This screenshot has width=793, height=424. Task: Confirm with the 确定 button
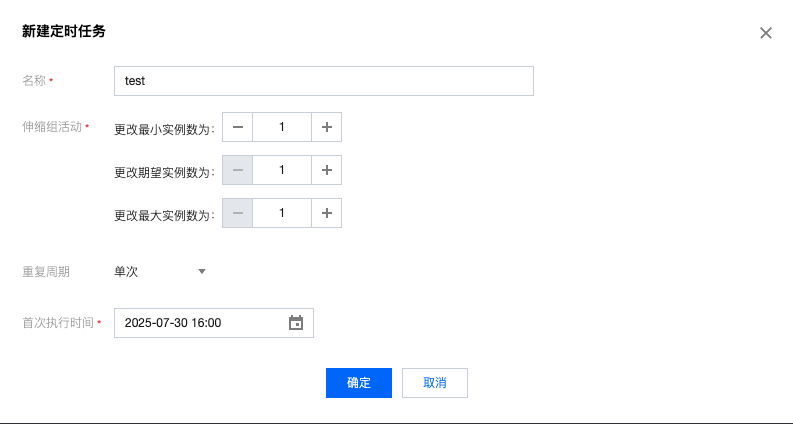[359, 383]
